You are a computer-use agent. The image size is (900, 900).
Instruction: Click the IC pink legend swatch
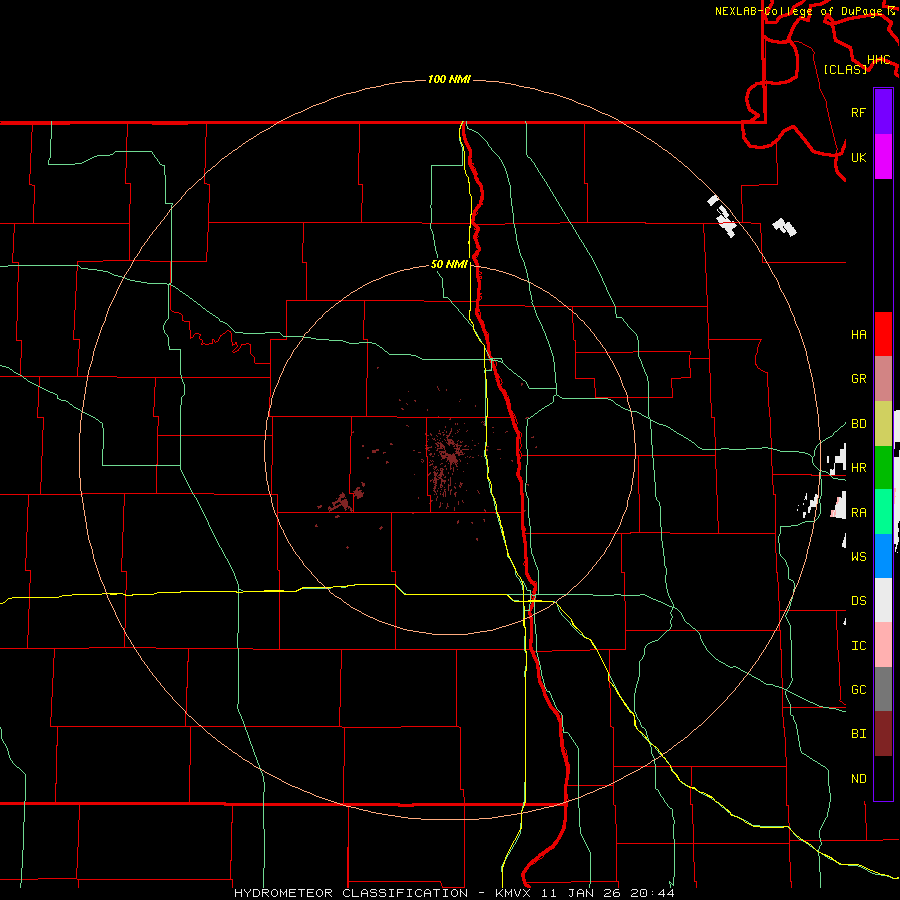(x=883, y=645)
